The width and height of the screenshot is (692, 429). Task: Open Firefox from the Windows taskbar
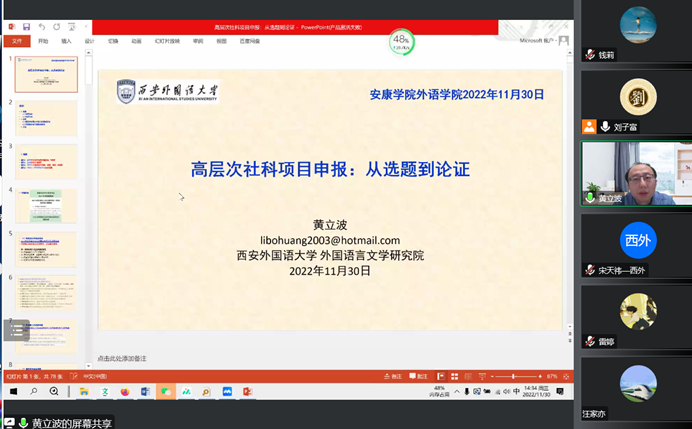(x=125, y=392)
